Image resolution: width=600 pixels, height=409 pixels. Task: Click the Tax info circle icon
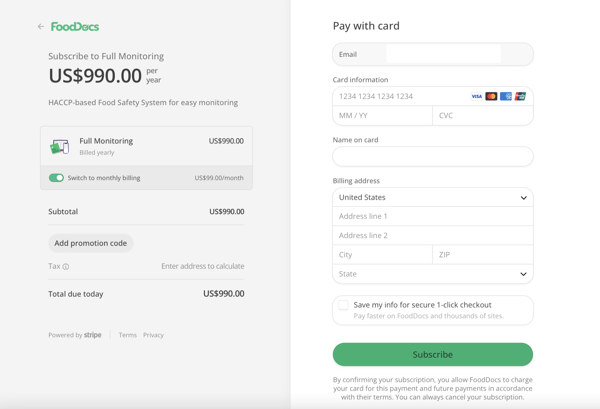pos(66,267)
